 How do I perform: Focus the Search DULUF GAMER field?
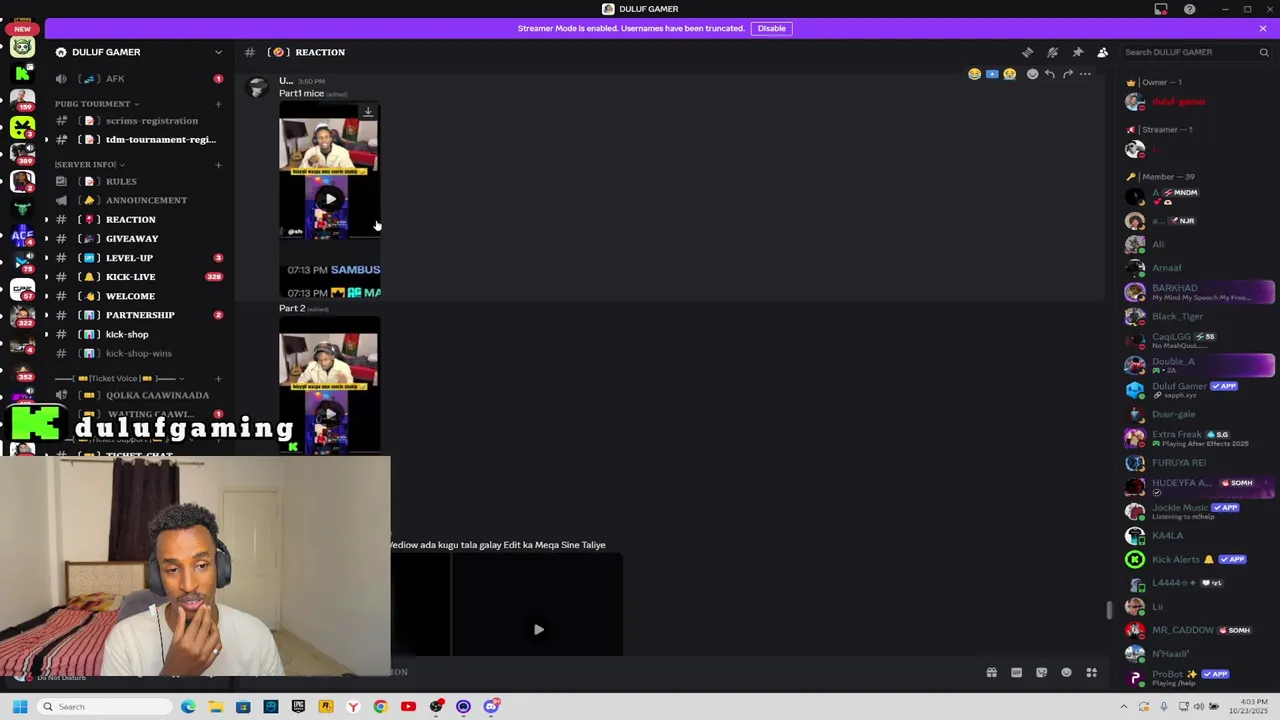pos(1196,52)
